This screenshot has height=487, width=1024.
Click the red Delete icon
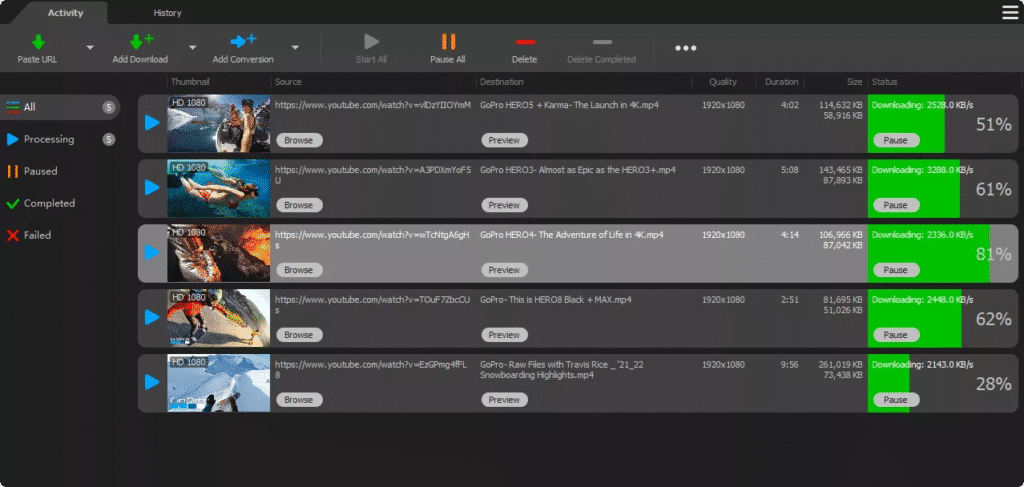click(524, 42)
